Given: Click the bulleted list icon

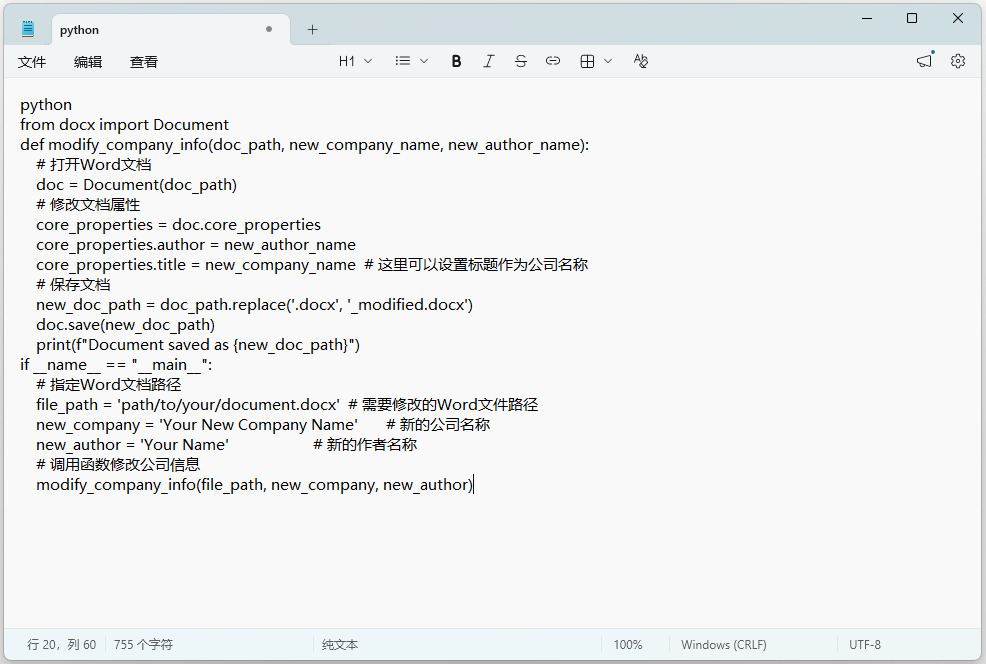Looking at the screenshot, I should [x=402, y=61].
